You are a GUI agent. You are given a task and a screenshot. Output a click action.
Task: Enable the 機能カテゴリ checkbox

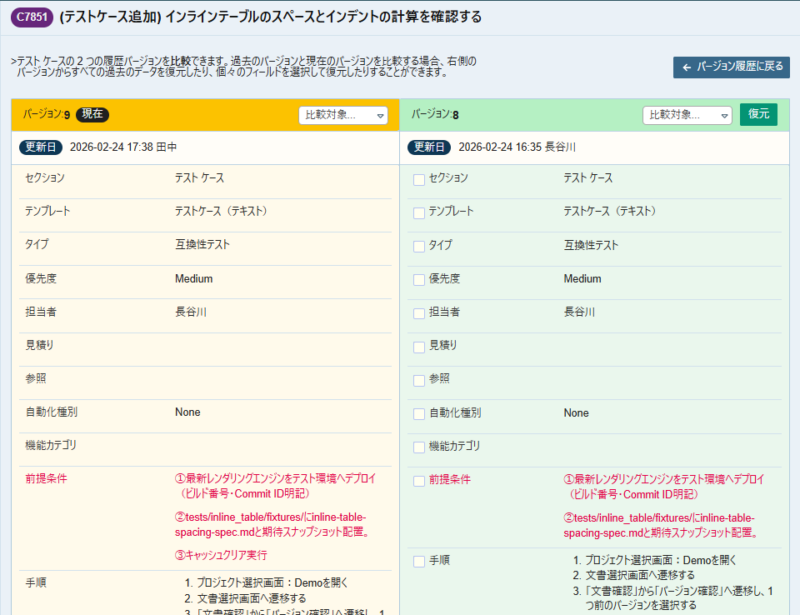point(417,445)
